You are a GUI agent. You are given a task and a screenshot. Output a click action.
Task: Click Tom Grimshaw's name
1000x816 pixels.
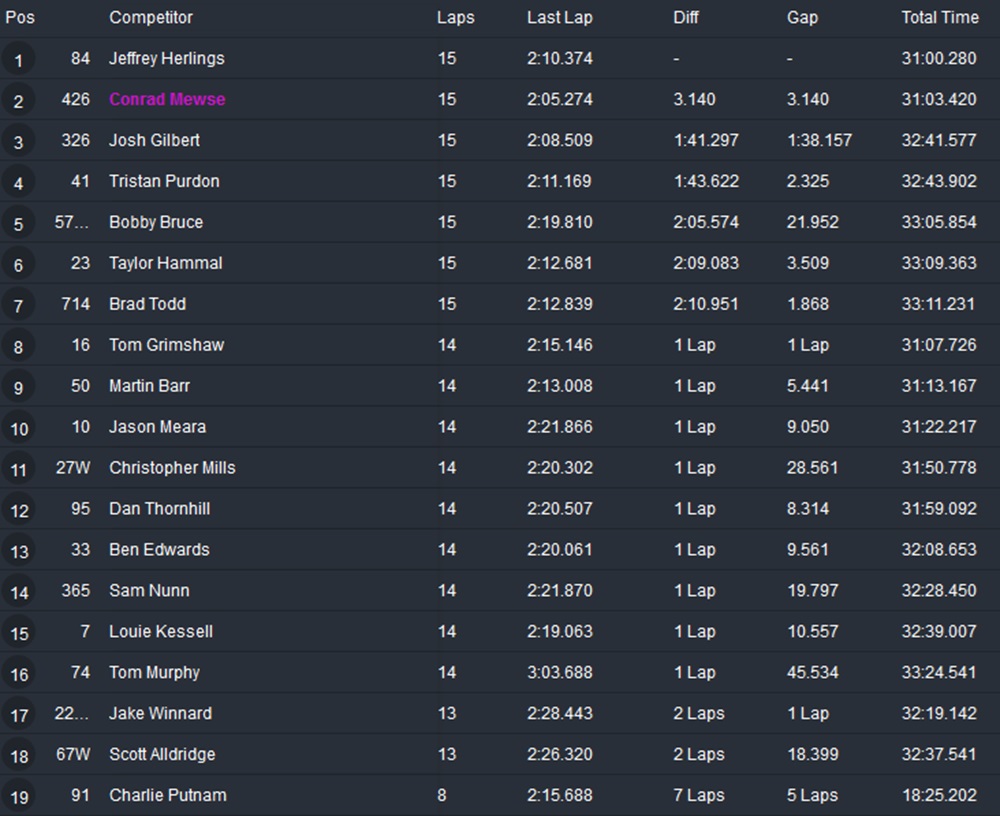tap(166, 345)
